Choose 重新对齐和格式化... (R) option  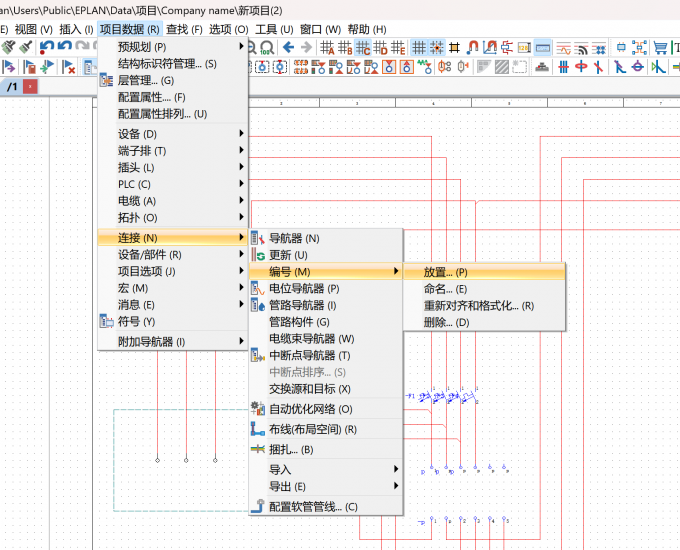pyautogui.click(x=484, y=306)
